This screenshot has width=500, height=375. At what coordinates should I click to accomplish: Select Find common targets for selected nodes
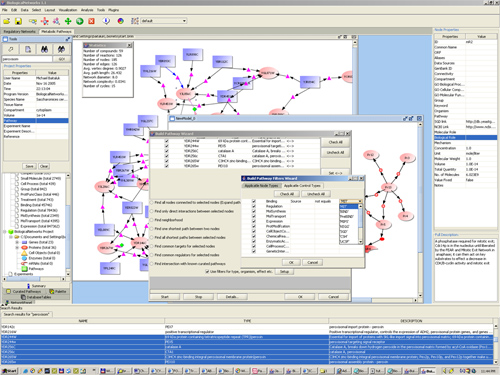pyautogui.click(x=152, y=246)
